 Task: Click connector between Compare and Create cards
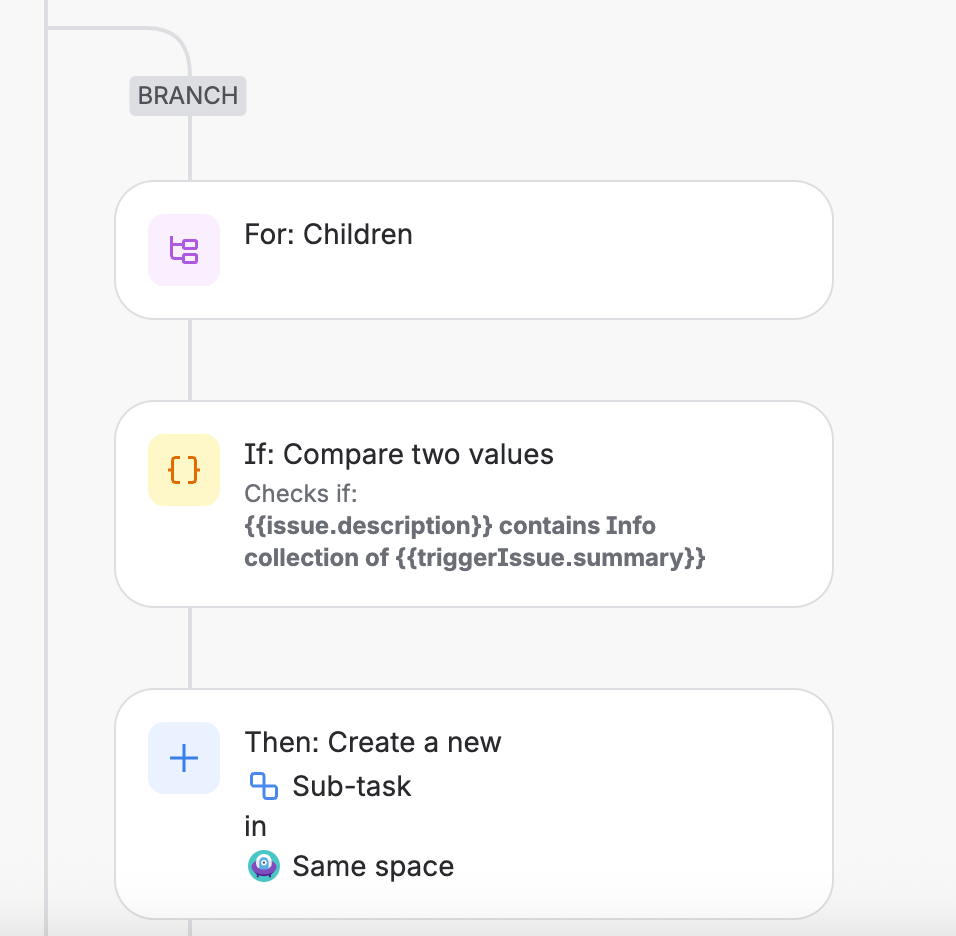(190, 648)
